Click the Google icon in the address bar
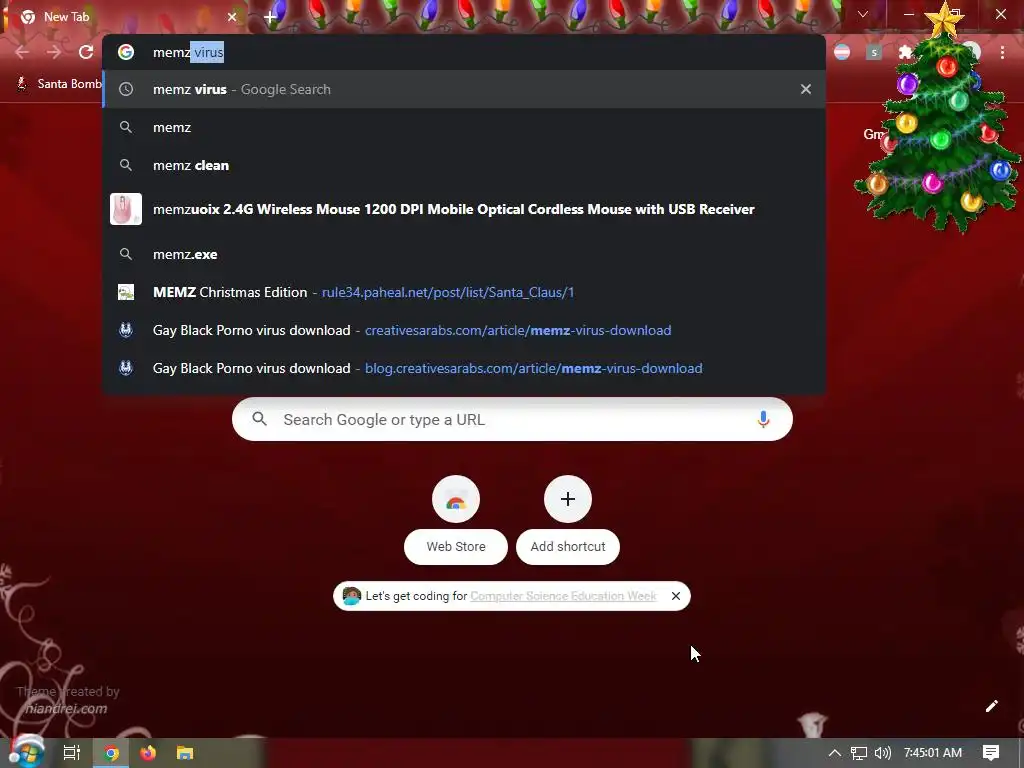Viewport: 1024px width, 768px height. [126, 52]
